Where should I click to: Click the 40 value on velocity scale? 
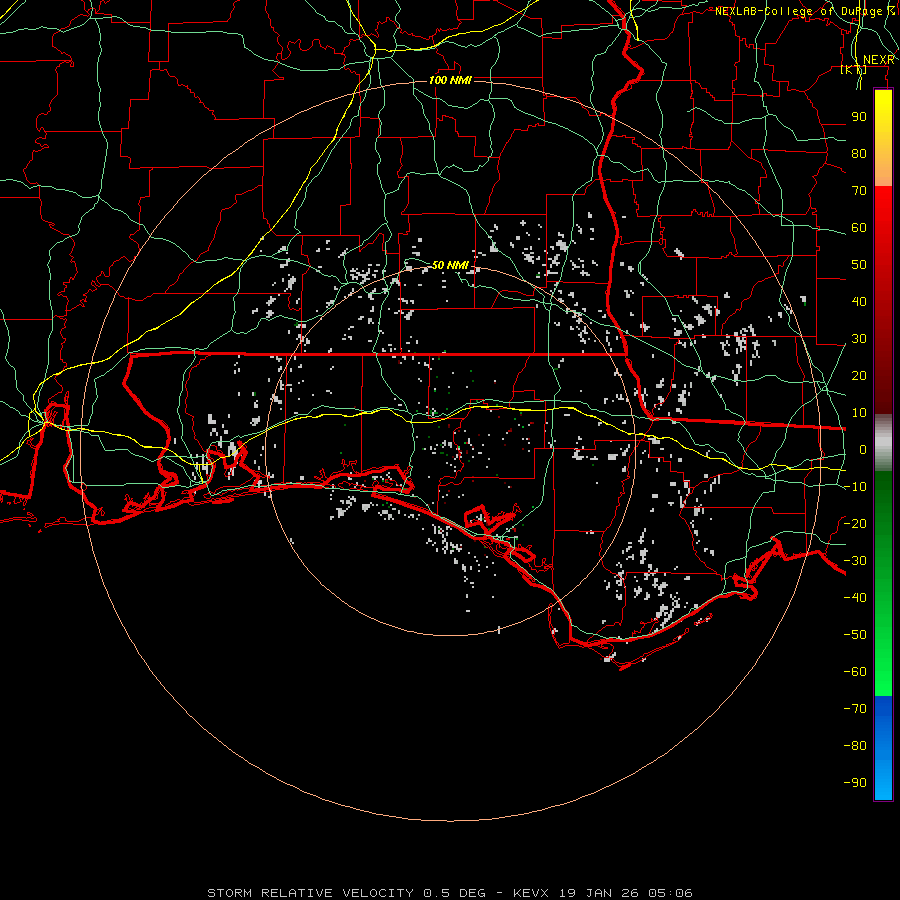click(x=859, y=302)
